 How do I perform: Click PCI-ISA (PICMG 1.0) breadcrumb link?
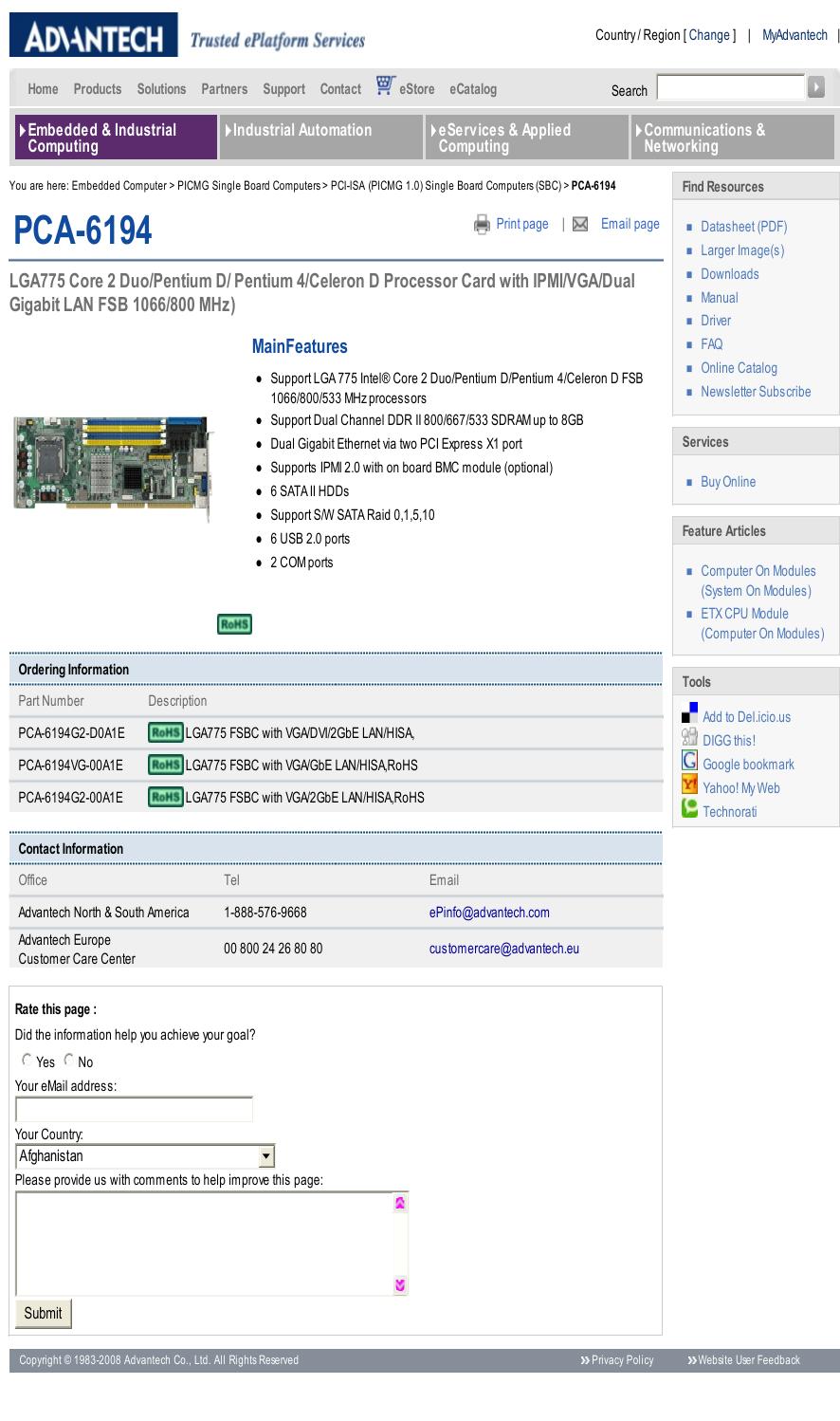(x=446, y=186)
